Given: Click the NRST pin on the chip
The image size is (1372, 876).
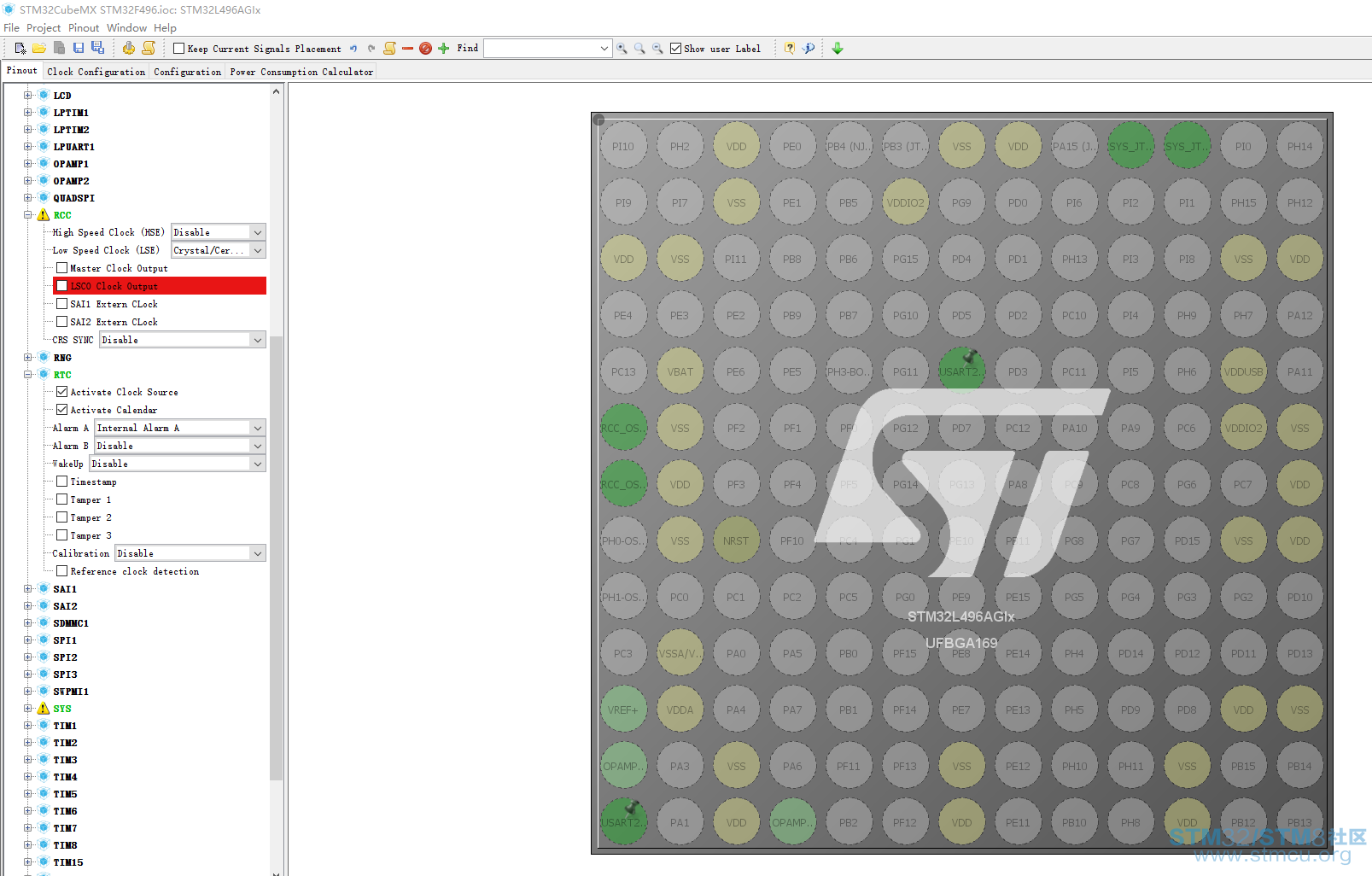Looking at the screenshot, I should click(x=736, y=540).
